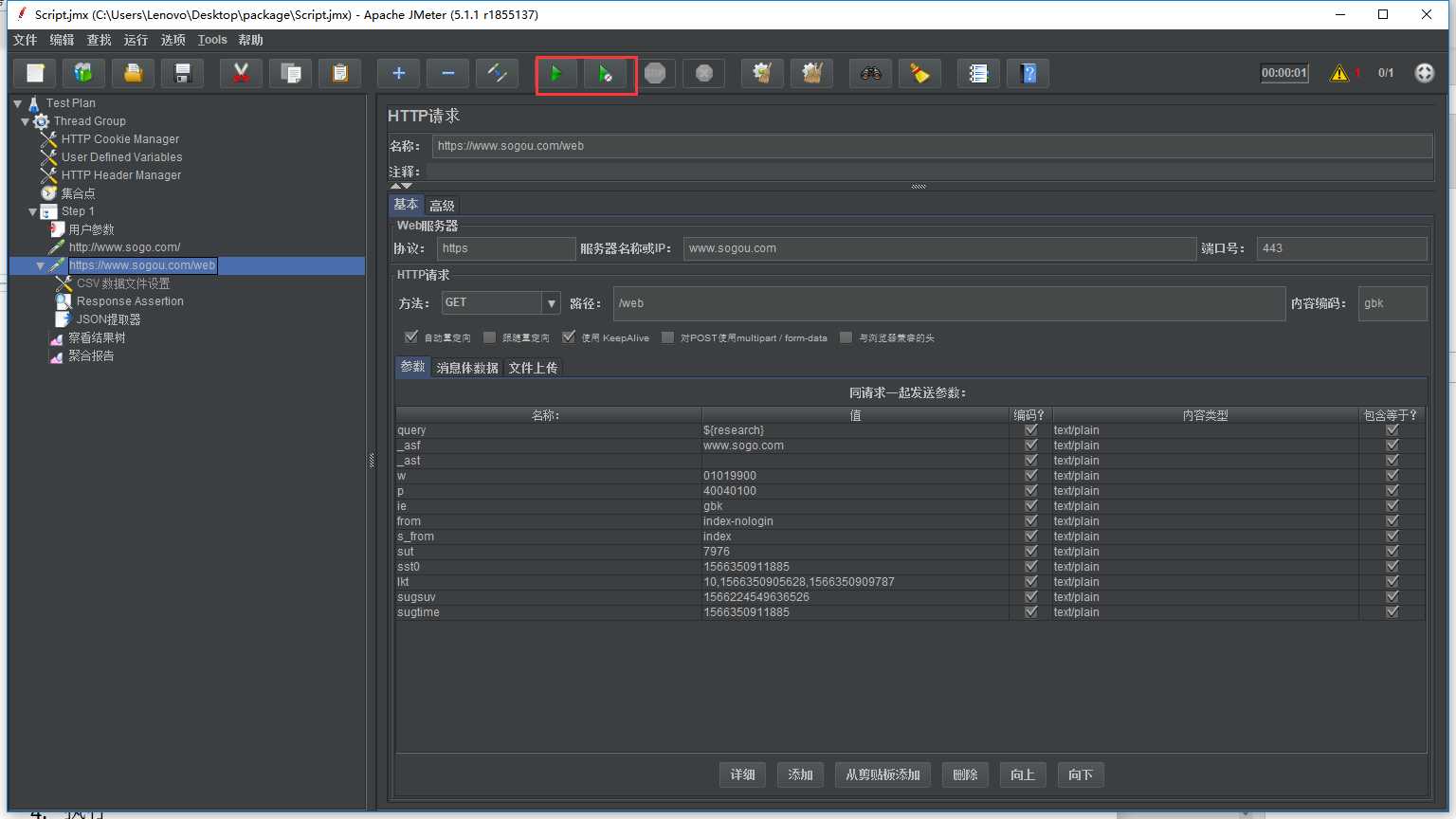This screenshot has width=1456, height=819.
Task: Click the remote engines globe icon at the toolbar's right end
Action: [x=1425, y=73]
